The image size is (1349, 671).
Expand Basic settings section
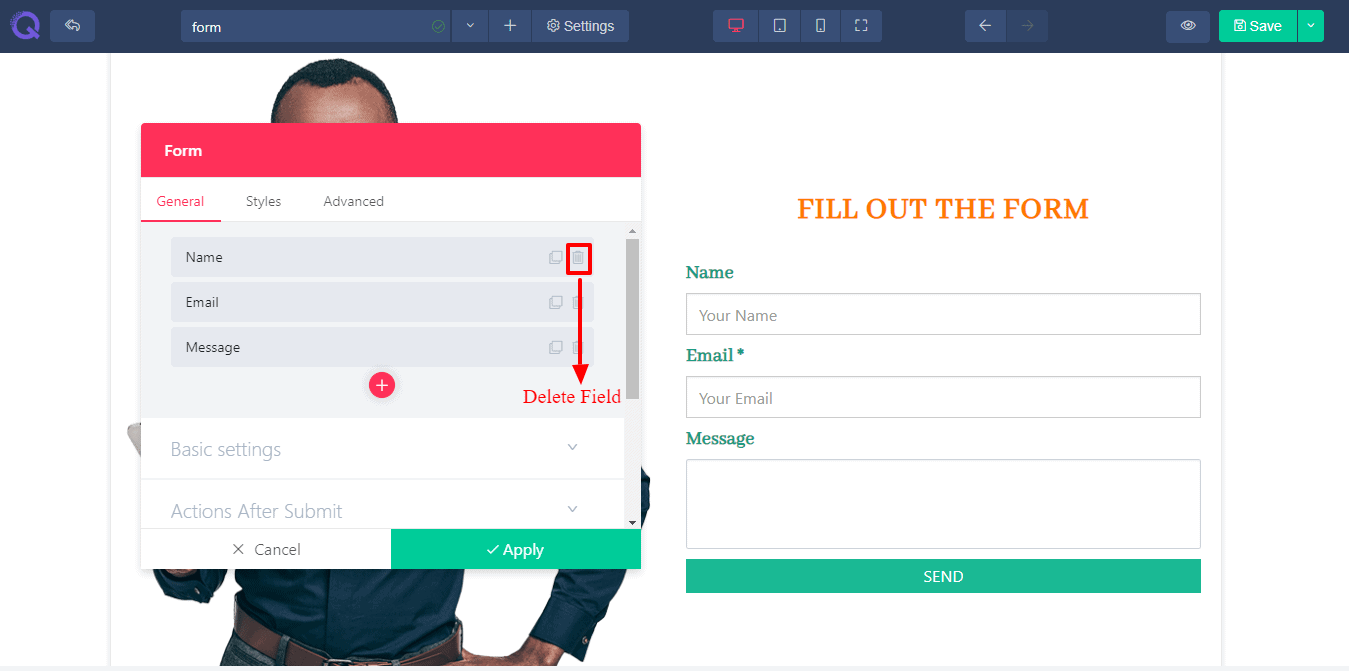[382, 449]
